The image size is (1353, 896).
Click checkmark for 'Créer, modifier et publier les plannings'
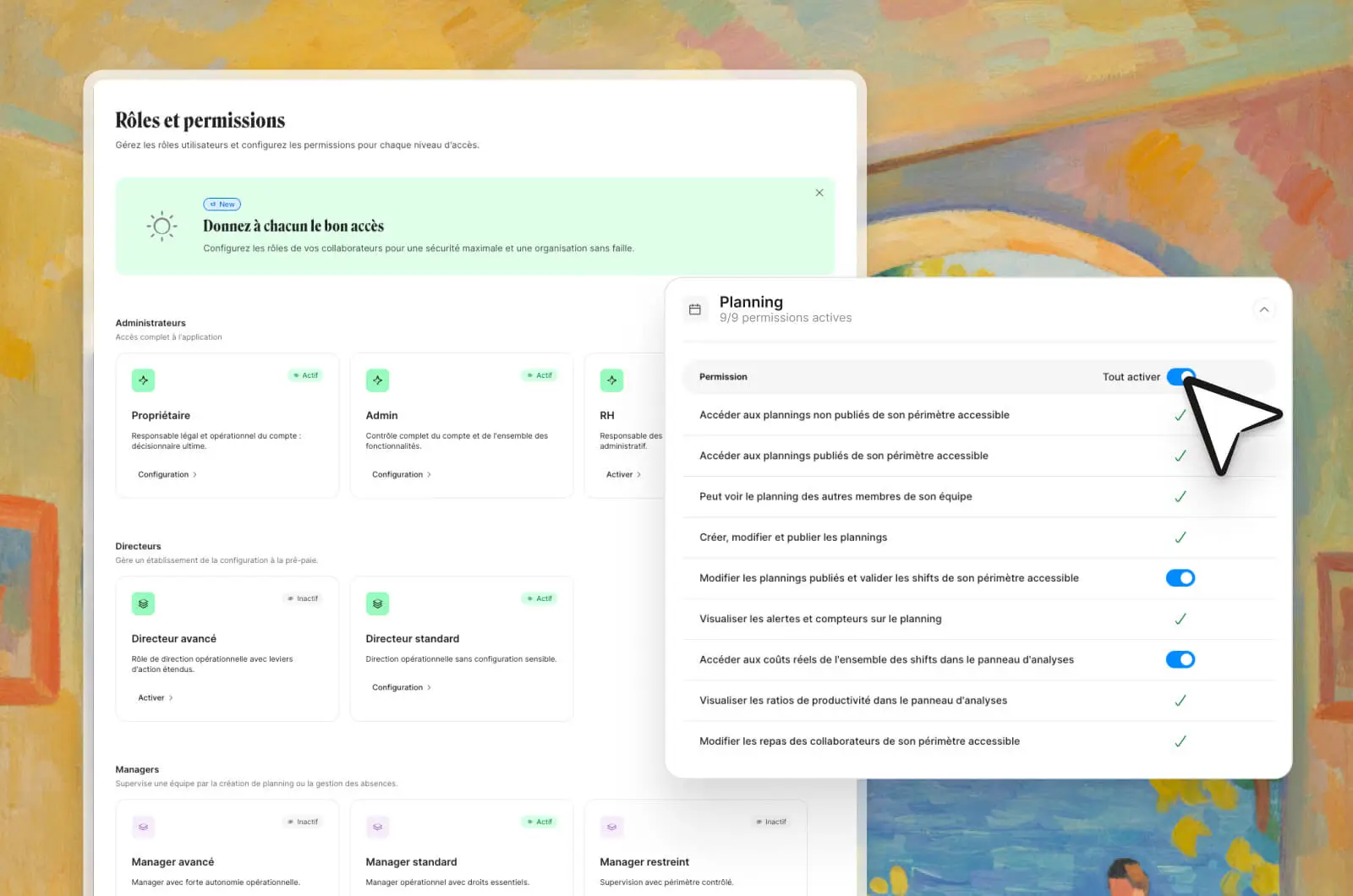[x=1180, y=538]
